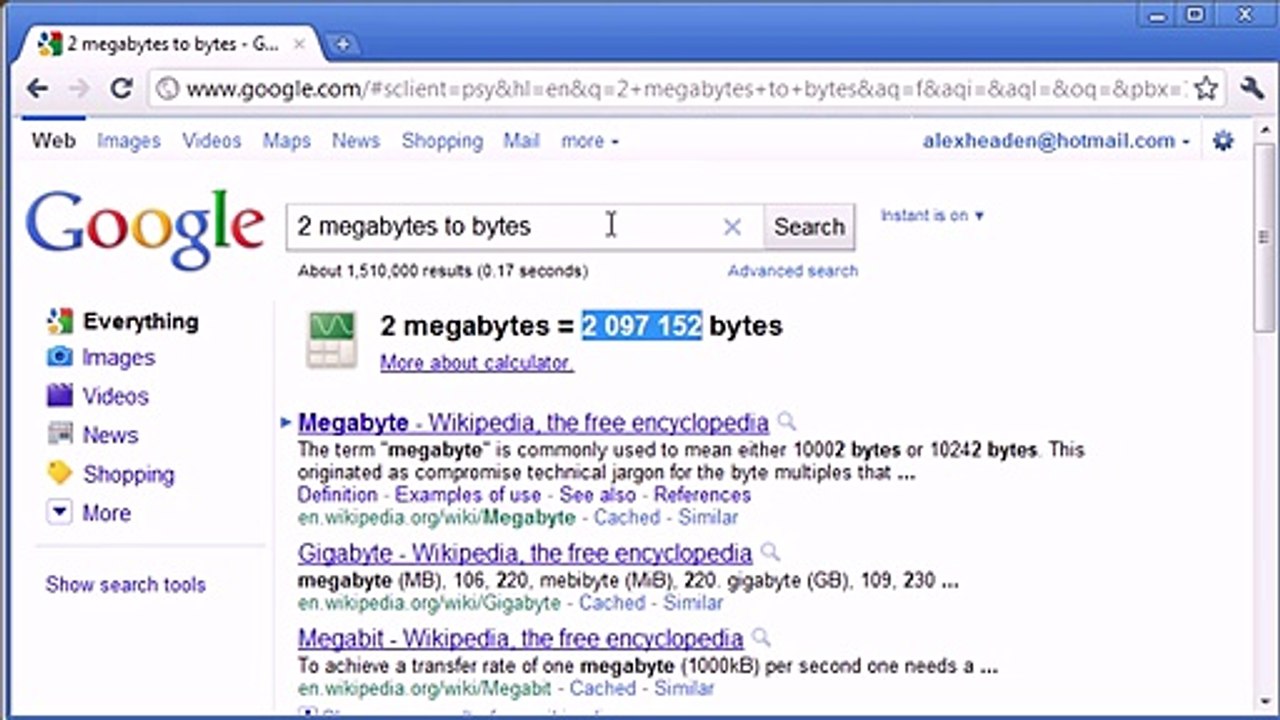
Task: Open Megabit - Wikipedia result
Action: (x=521, y=638)
